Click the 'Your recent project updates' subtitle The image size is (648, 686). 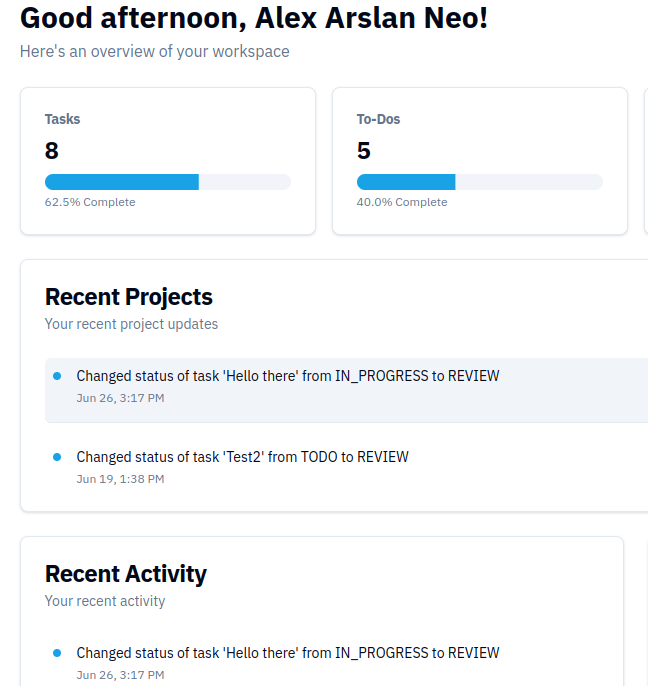(x=131, y=324)
